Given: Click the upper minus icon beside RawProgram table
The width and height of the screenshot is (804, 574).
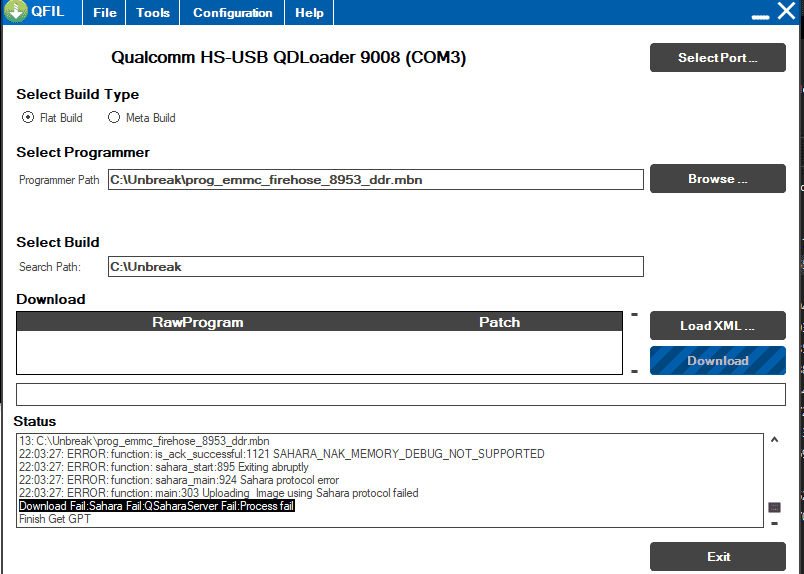Looking at the screenshot, I should tap(634, 314).
